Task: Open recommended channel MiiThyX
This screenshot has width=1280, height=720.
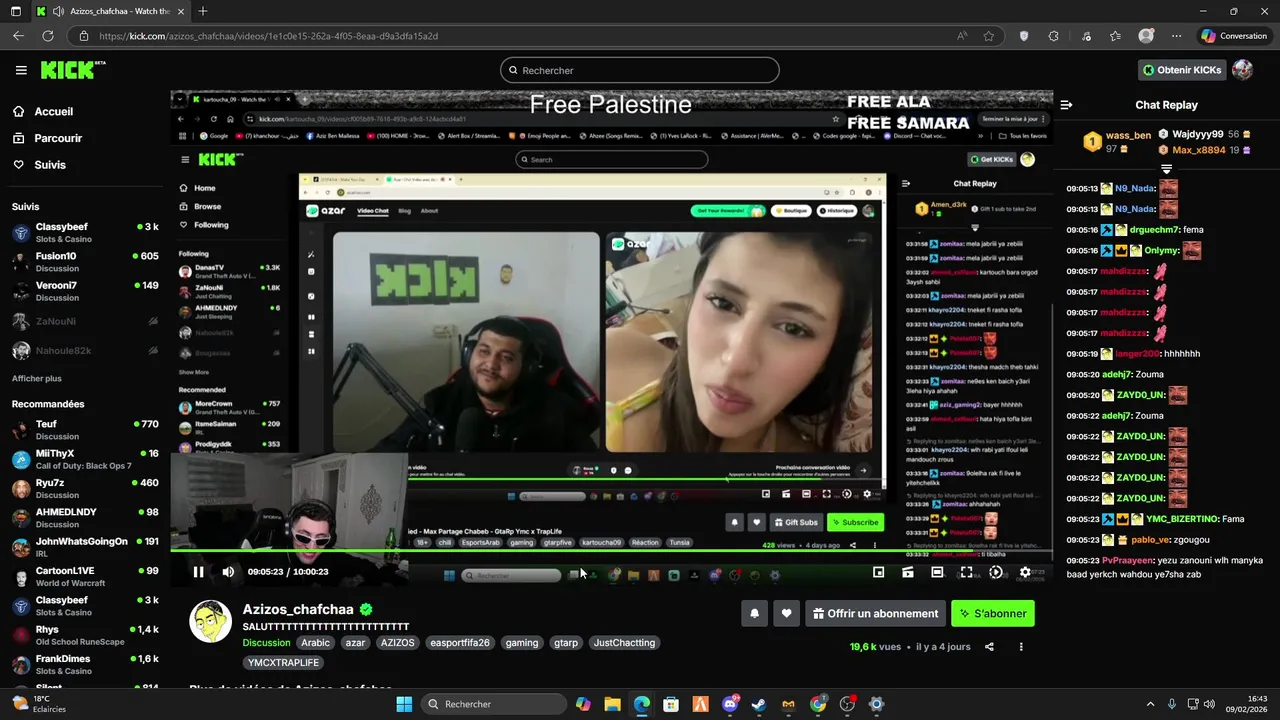Action: coord(85,459)
